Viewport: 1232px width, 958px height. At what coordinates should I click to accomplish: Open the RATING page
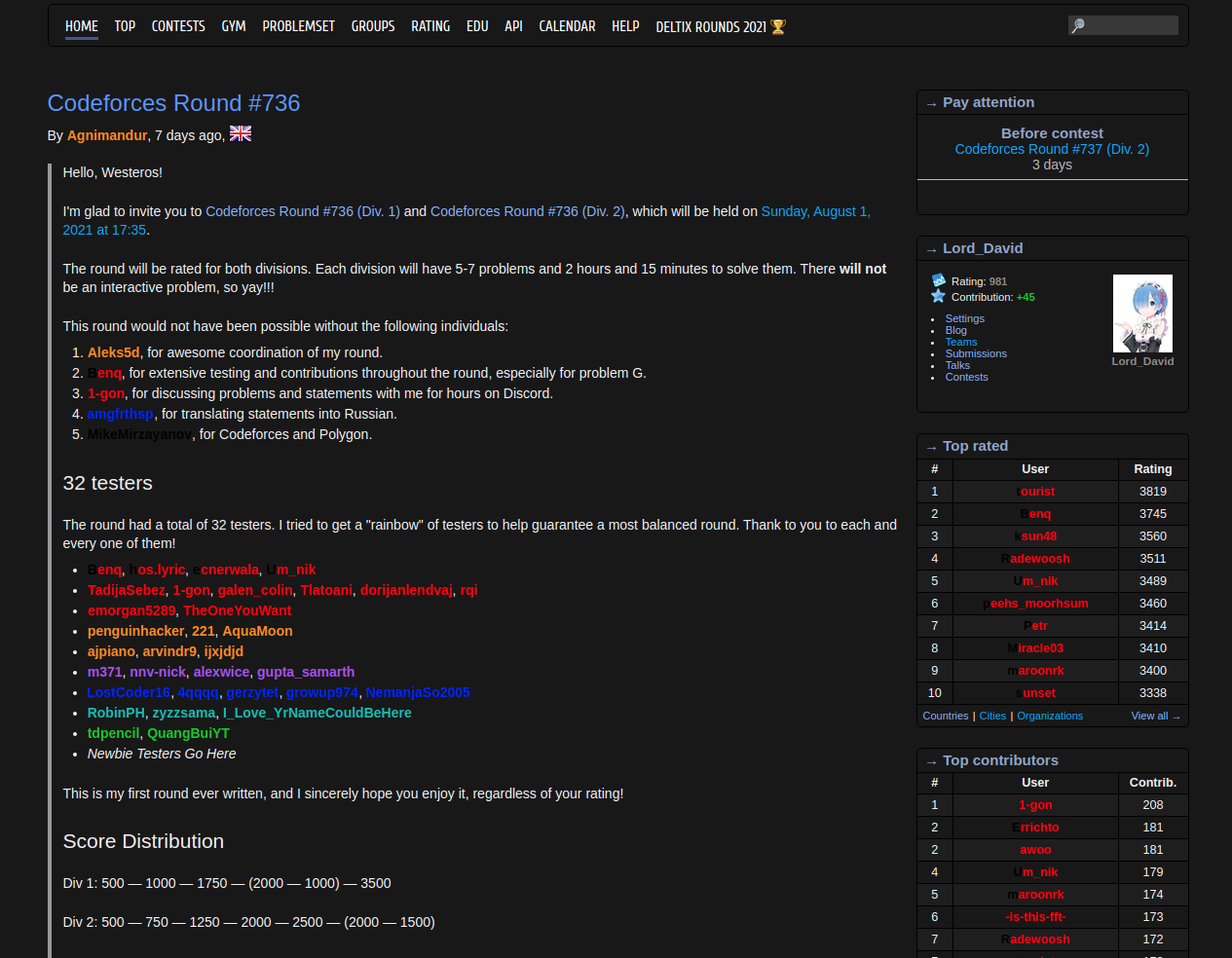tap(430, 26)
